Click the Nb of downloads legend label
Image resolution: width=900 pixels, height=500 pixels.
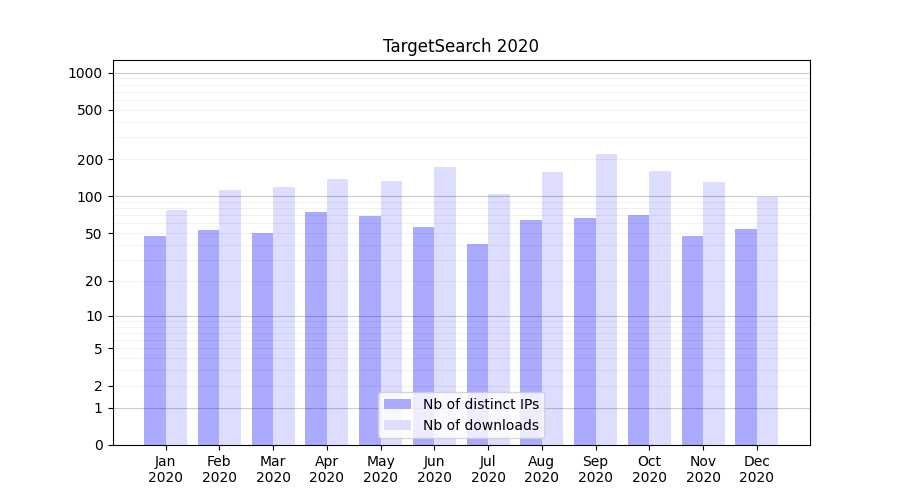click(x=480, y=425)
